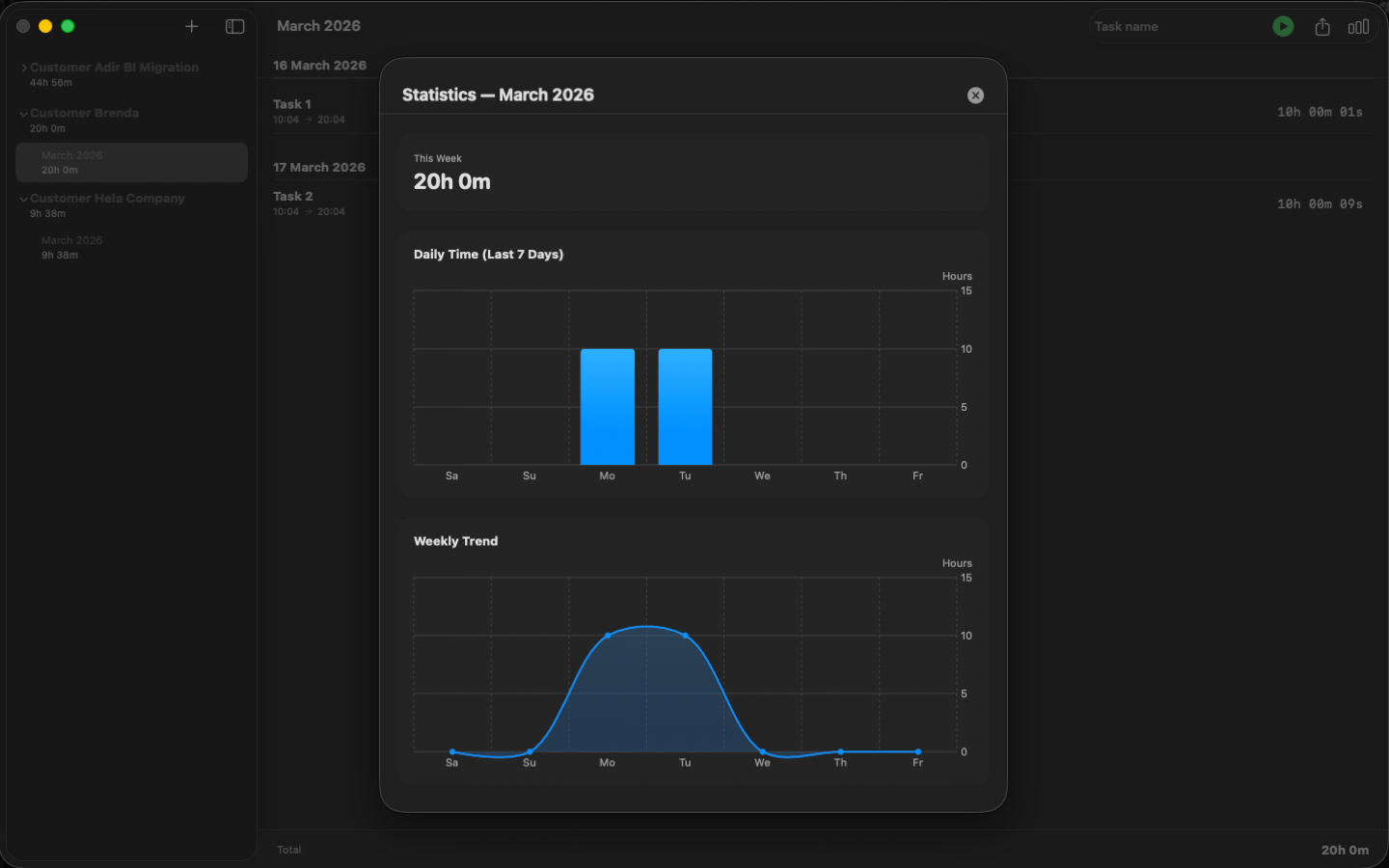The height and width of the screenshot is (868, 1389).
Task: Click the 10h 00m 01s duration label
Action: pos(1321,111)
